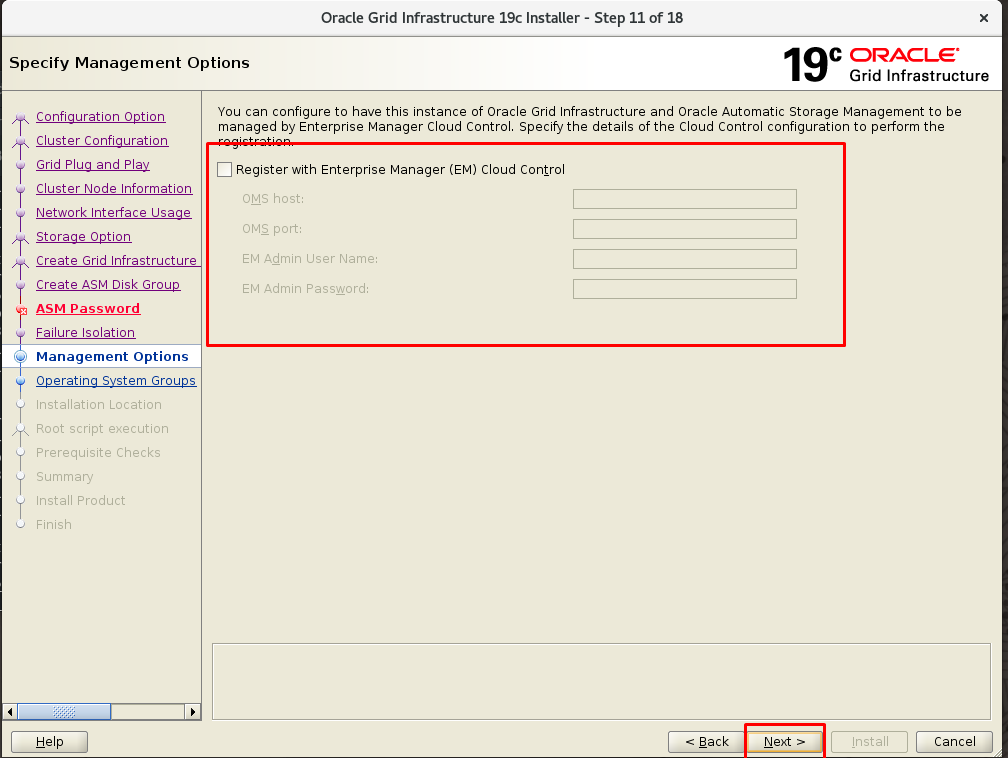This screenshot has height=758, width=1008.
Task: Jump to the Cluster Node Information step
Action: [x=114, y=189]
